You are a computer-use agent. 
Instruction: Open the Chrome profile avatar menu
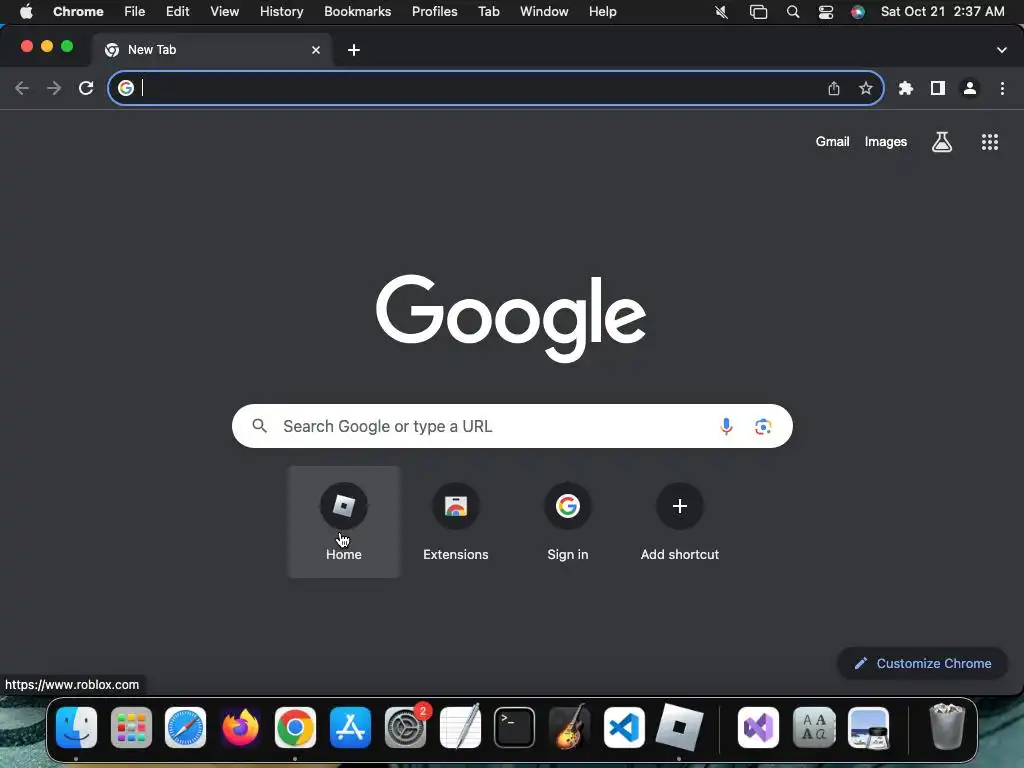click(970, 88)
